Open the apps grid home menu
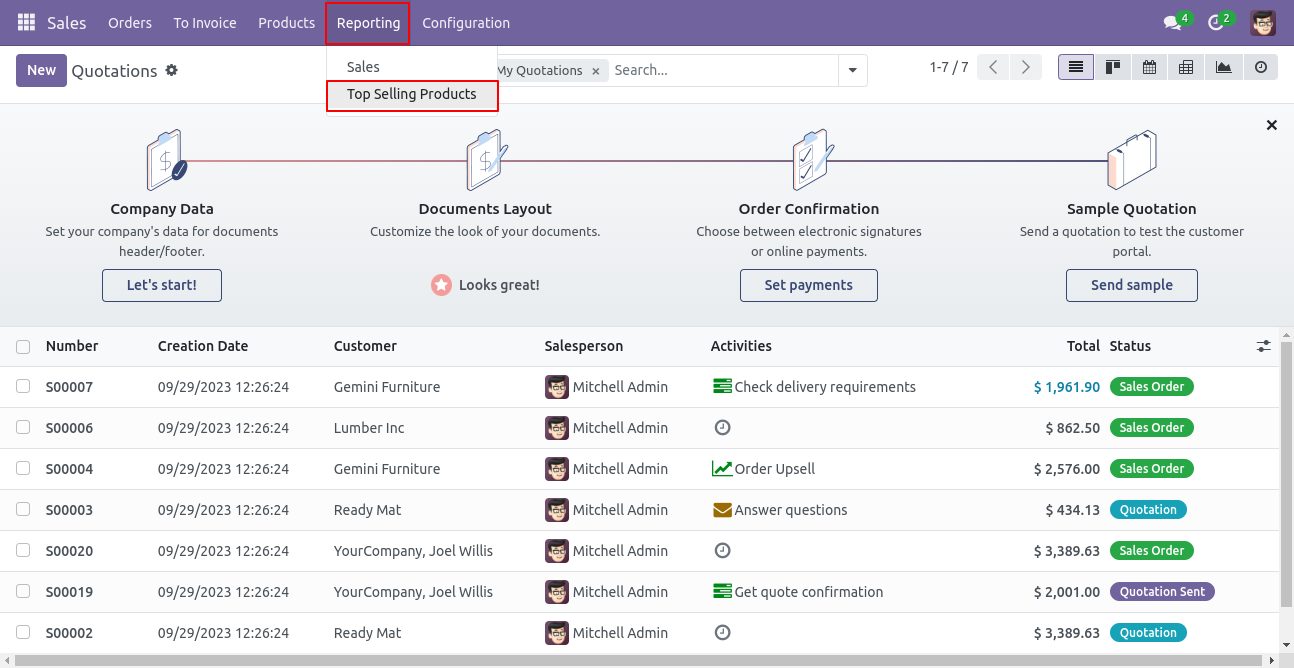Viewport: 1294px width, 668px height. point(26,22)
